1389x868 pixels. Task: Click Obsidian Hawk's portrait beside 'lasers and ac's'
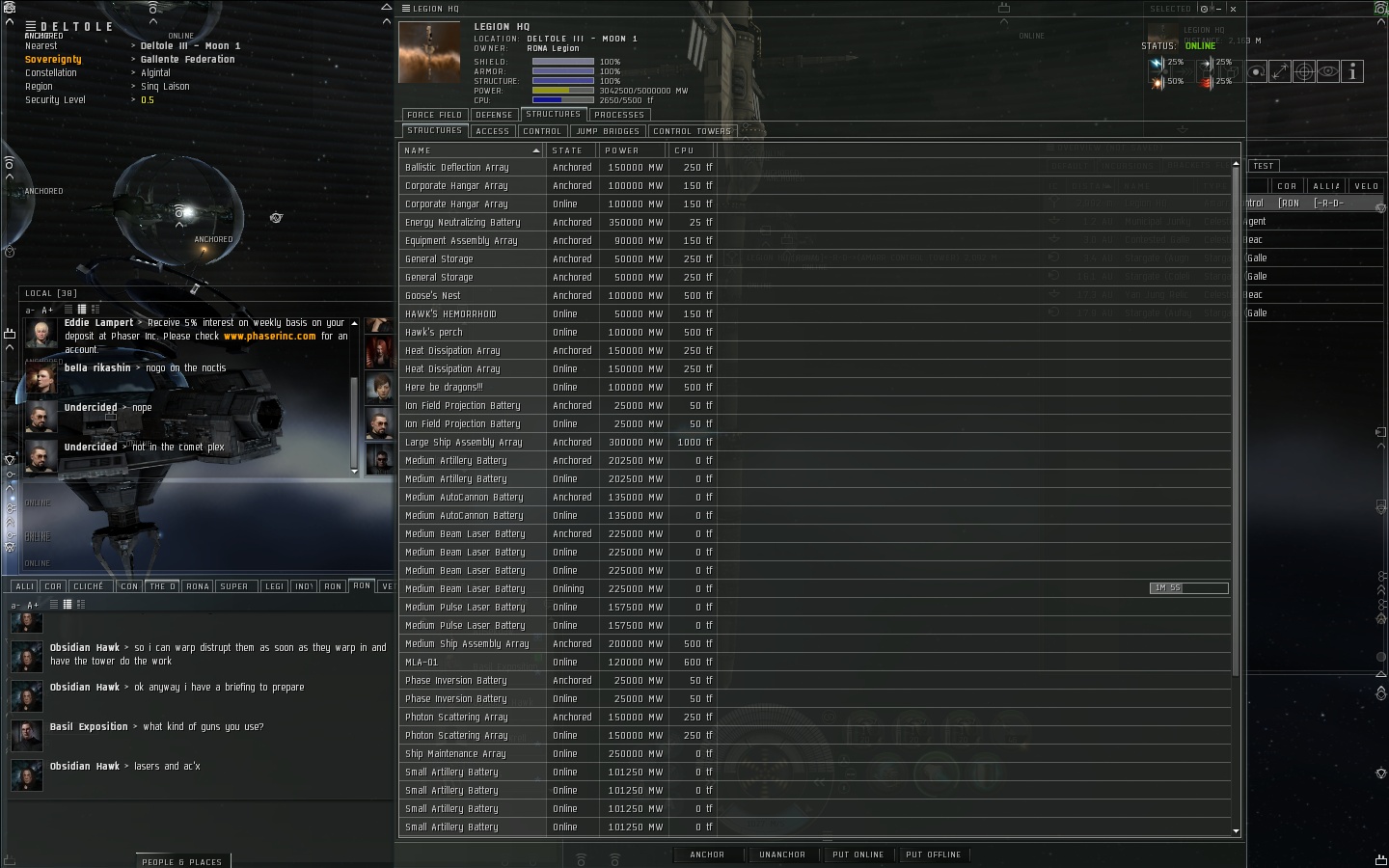pyautogui.click(x=26, y=775)
